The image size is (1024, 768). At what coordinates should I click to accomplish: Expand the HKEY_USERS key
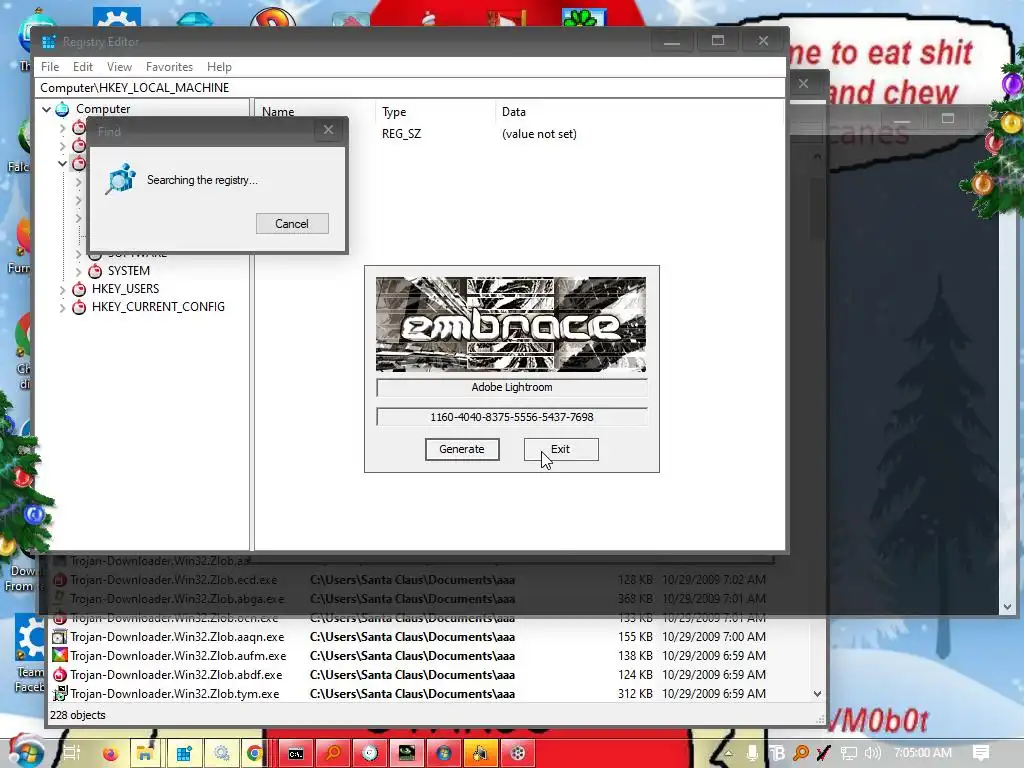click(x=63, y=289)
